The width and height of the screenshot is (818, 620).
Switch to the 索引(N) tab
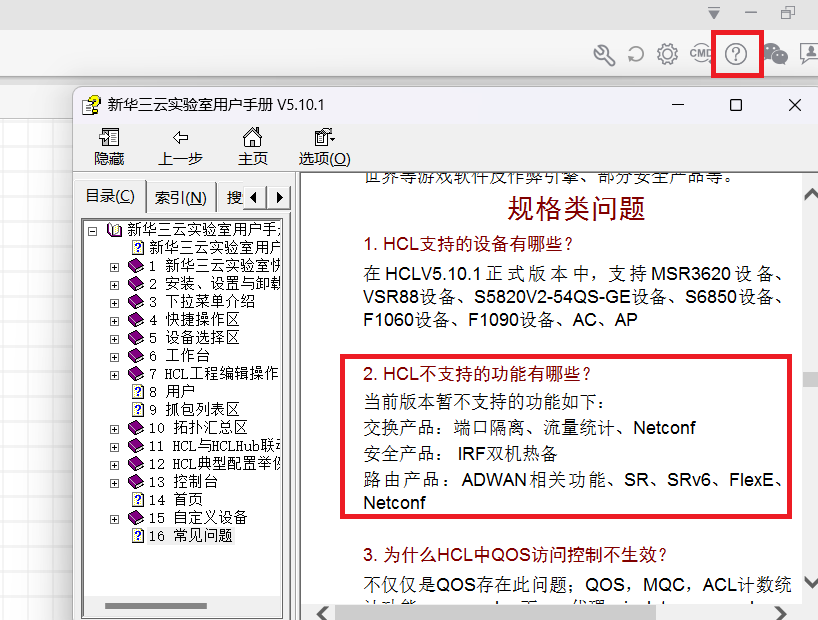point(181,198)
